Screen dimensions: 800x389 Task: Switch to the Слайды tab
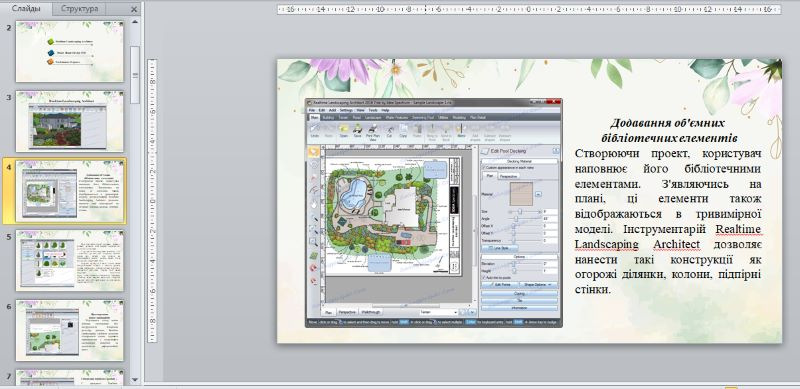coord(27,9)
